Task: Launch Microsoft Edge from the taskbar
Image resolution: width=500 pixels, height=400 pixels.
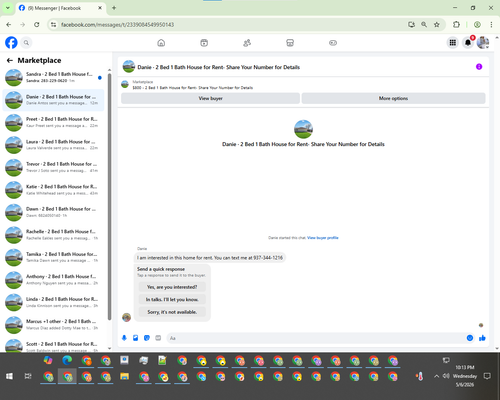Action: [x=67, y=360]
